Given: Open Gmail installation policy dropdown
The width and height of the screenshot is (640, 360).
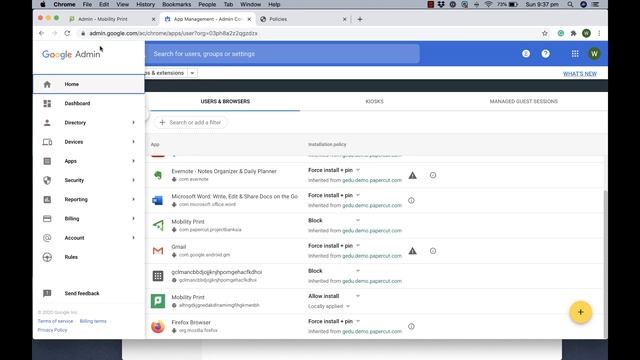Looking at the screenshot, I should [358, 246].
